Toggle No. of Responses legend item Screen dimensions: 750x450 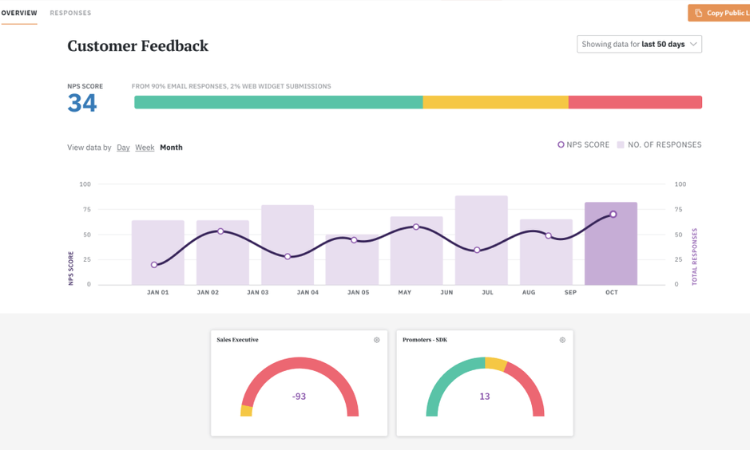659,144
